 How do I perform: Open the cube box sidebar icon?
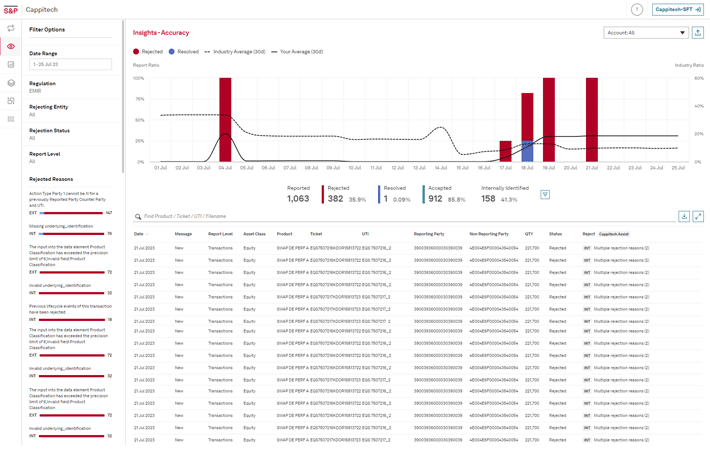click(x=11, y=83)
